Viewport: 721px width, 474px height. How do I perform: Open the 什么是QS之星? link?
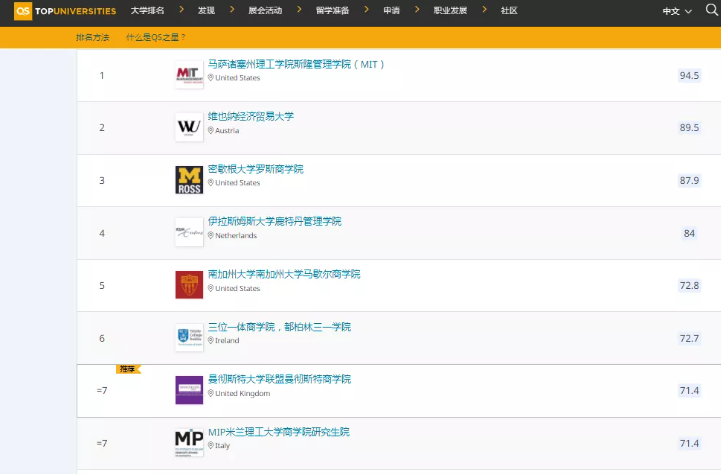coord(155,37)
